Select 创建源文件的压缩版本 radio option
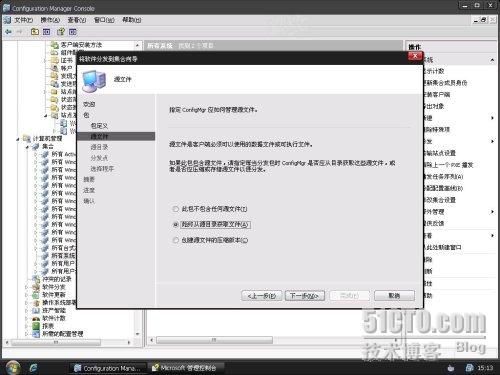The image size is (500, 375). (x=176, y=240)
